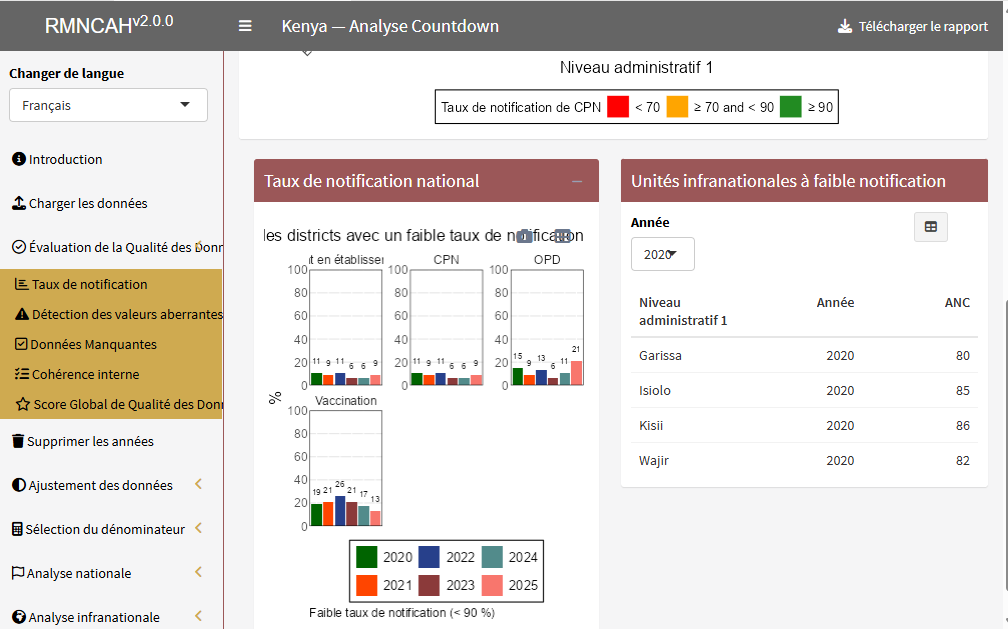Click the orange ≥ 70 and < 90 swatch
This screenshot has height=629, width=1008.
677,107
